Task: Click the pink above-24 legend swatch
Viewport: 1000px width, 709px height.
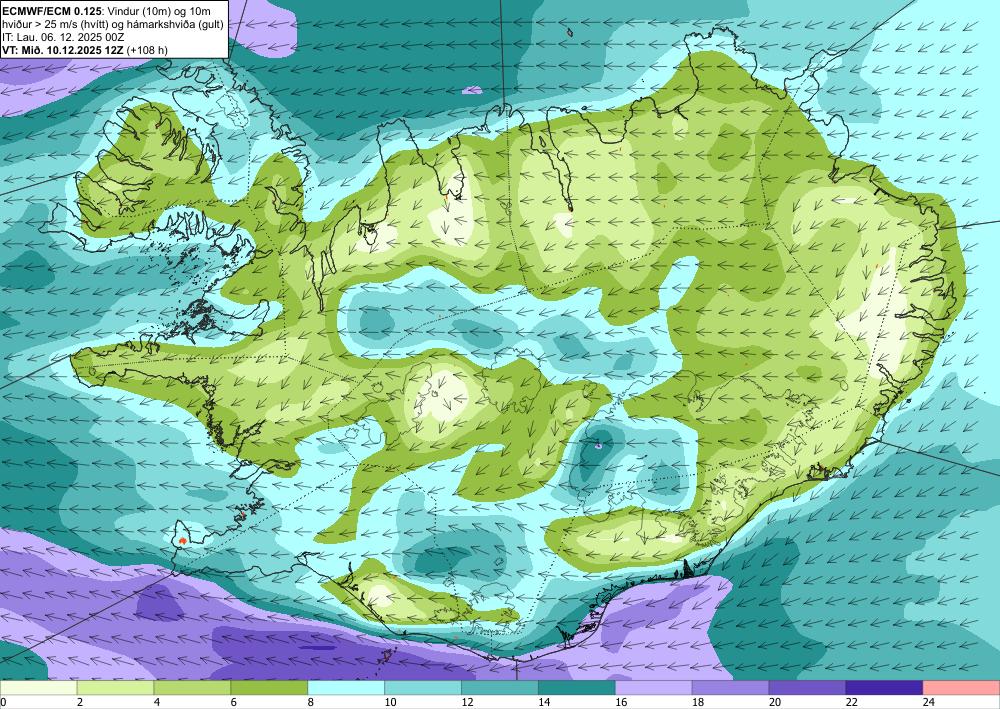Action: 961,688
